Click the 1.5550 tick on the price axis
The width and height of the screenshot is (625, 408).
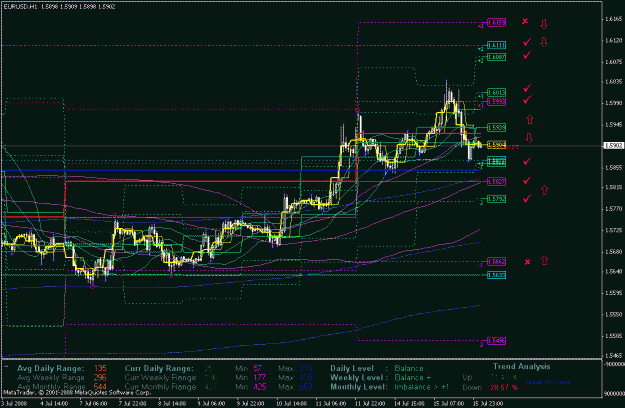(x=613, y=315)
